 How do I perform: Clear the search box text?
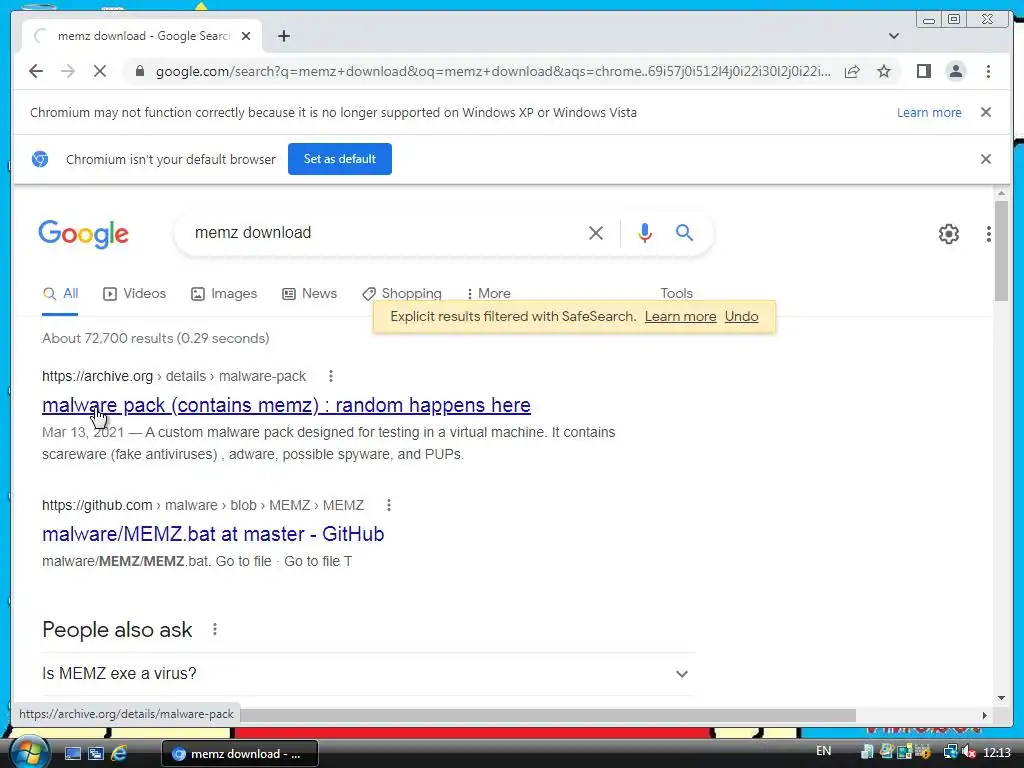tap(596, 233)
